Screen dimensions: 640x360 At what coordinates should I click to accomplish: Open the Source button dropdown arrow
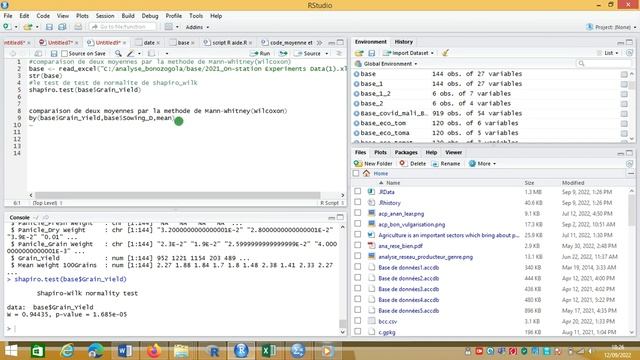click(327, 53)
